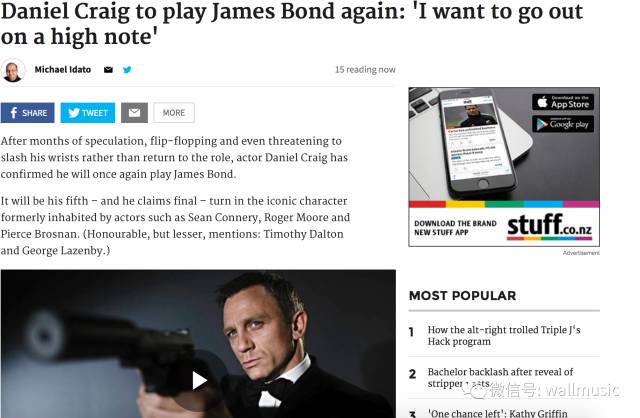640x418 pixels.
Task: Click the '15 reading now' counter
Action: point(365,70)
